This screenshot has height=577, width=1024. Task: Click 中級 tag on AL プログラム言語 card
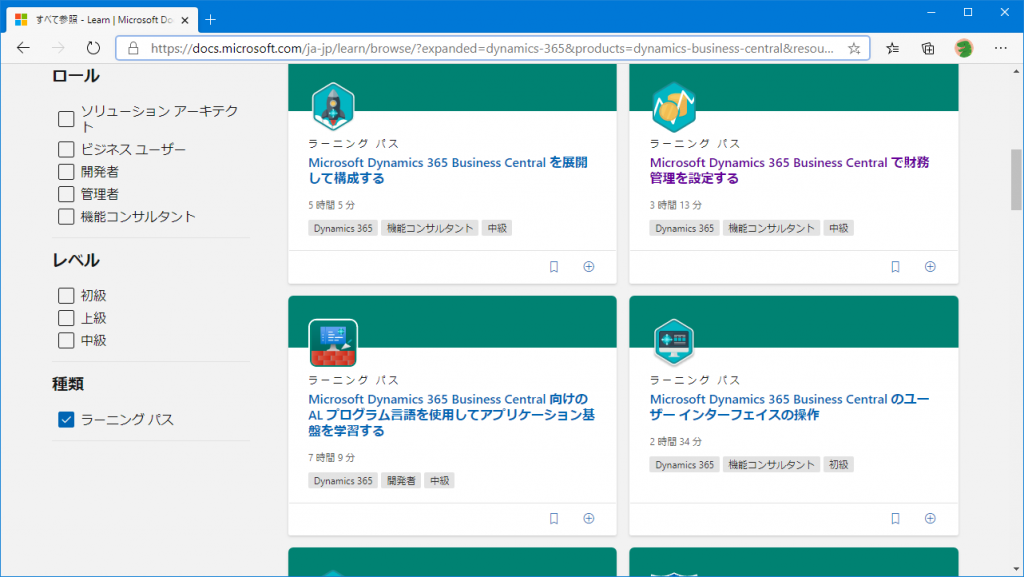440,481
